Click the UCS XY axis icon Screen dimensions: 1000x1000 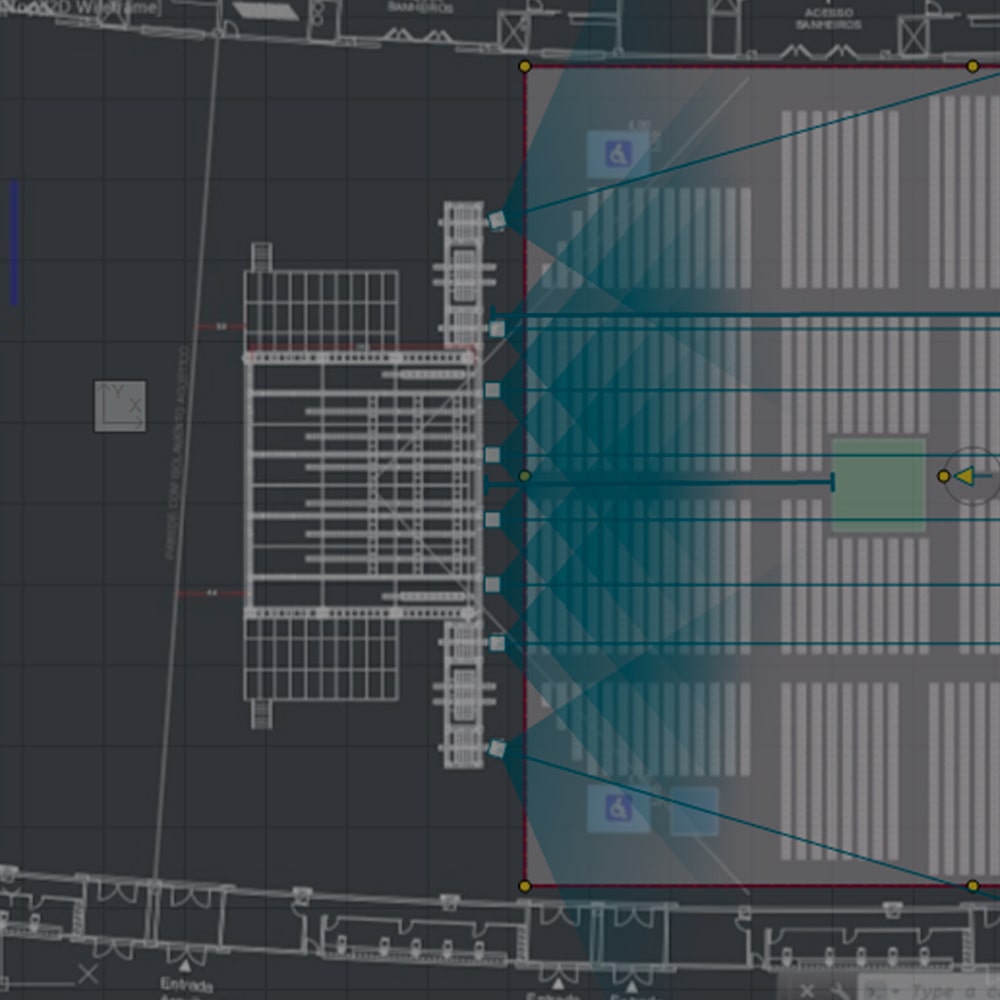(120, 406)
